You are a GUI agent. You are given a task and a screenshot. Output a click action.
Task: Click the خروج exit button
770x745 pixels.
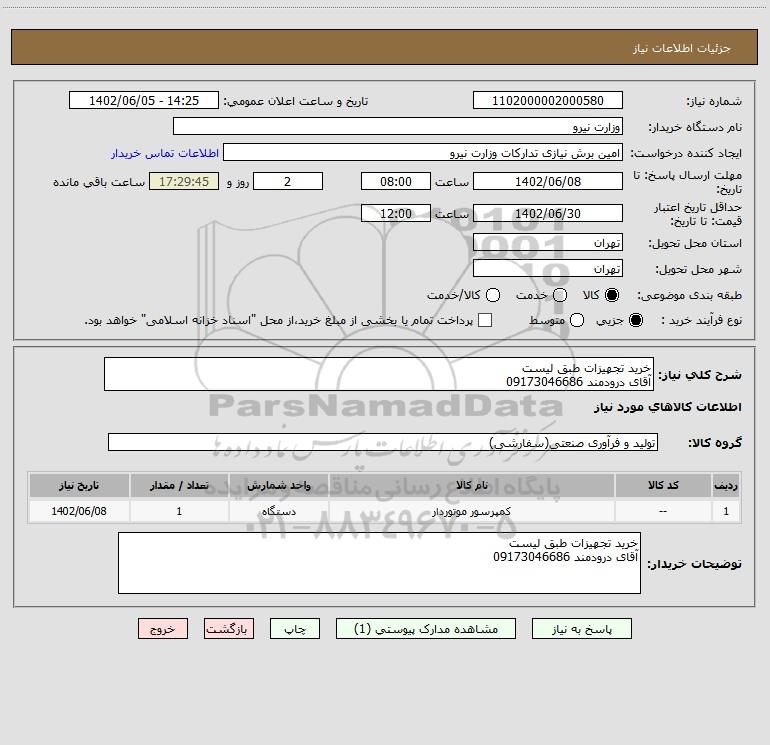tap(163, 629)
